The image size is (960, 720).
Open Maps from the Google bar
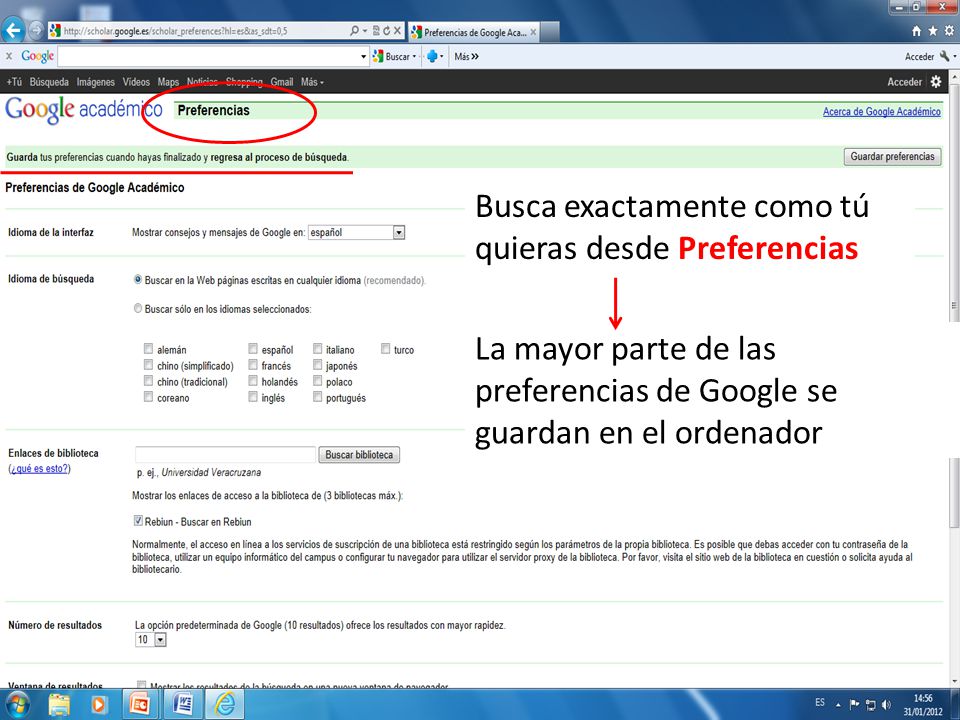click(168, 81)
